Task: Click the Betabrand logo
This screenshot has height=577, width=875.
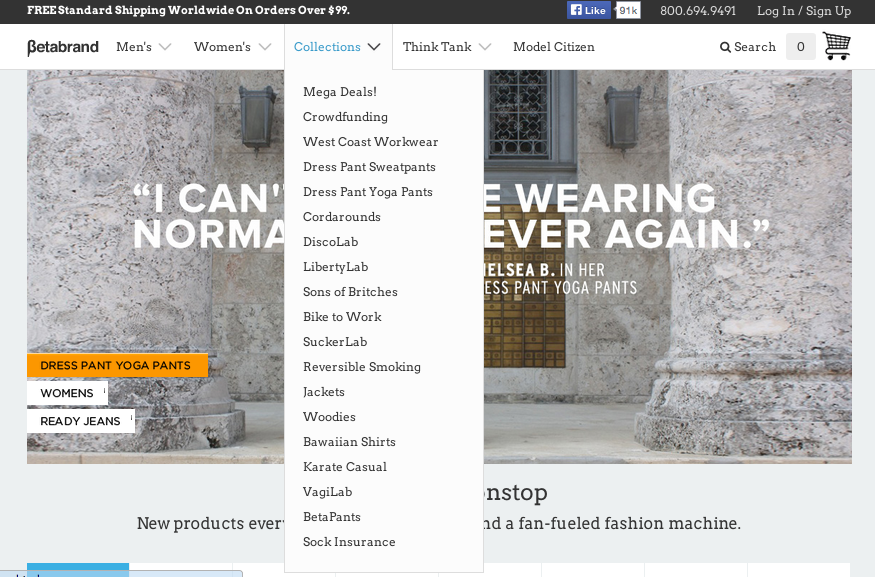Action: coord(63,47)
